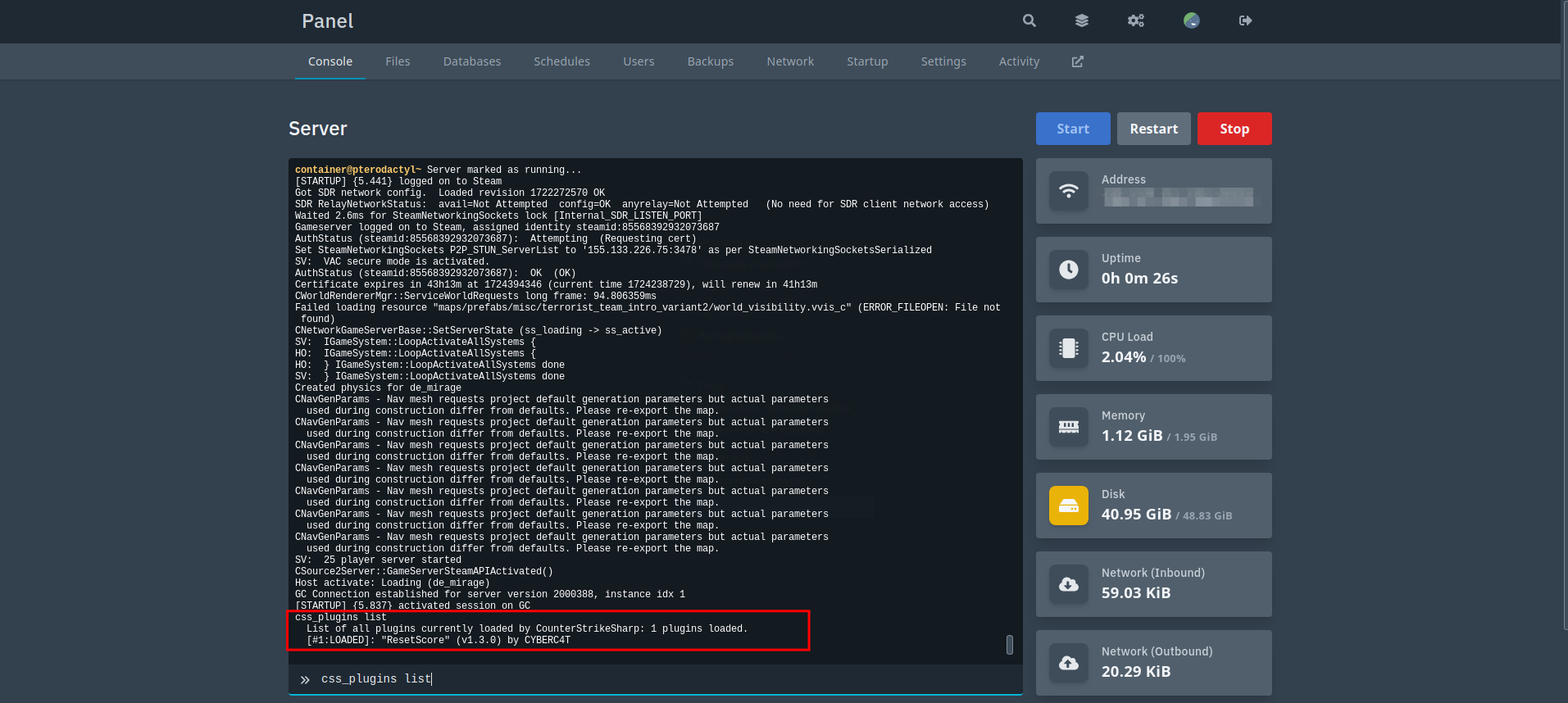Screen dimensions: 1568x703
Task: Click the yellow Disk usage icon
Action: (1069, 506)
